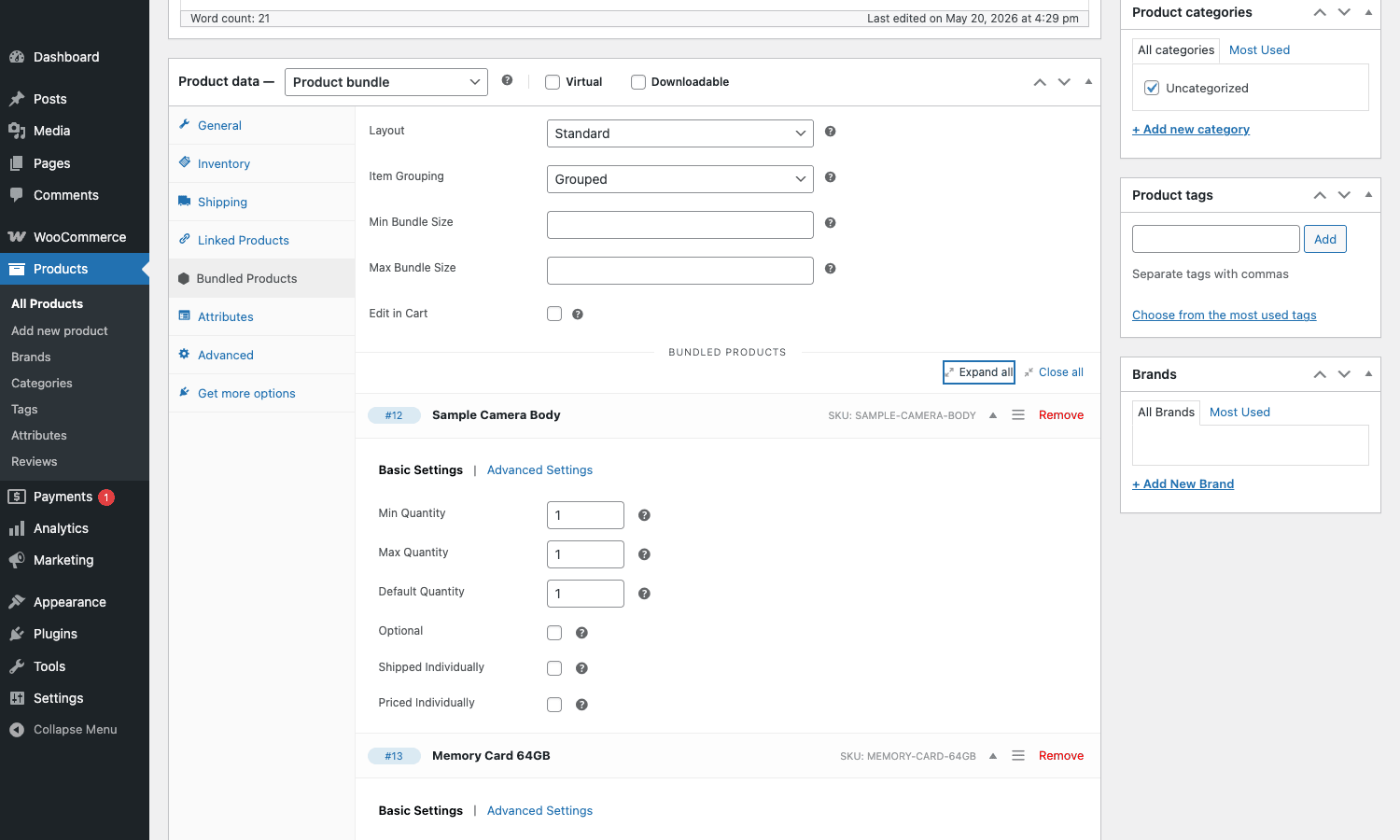Open the Item Grouping dropdown
The height and width of the screenshot is (840, 1400).
pyautogui.click(x=680, y=179)
